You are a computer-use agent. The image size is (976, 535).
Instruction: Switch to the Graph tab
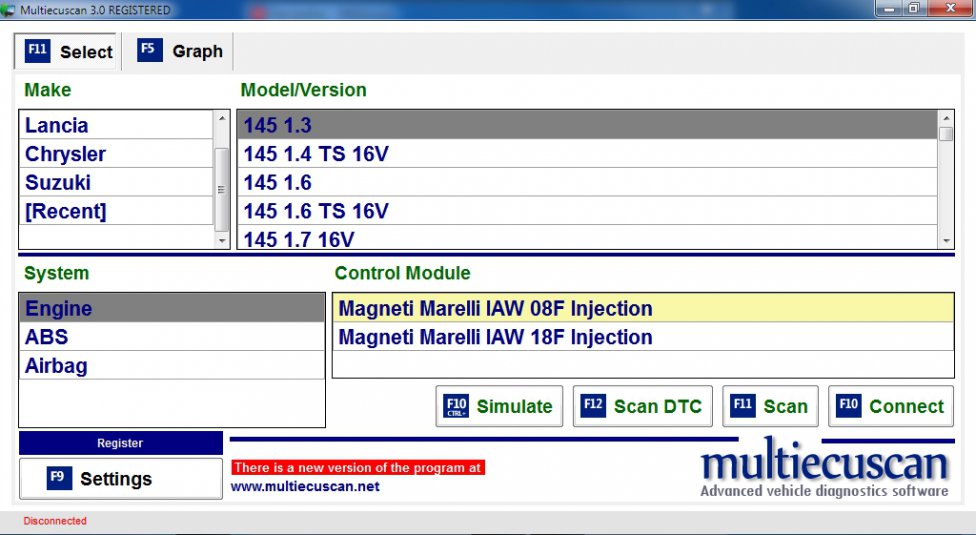[x=180, y=51]
